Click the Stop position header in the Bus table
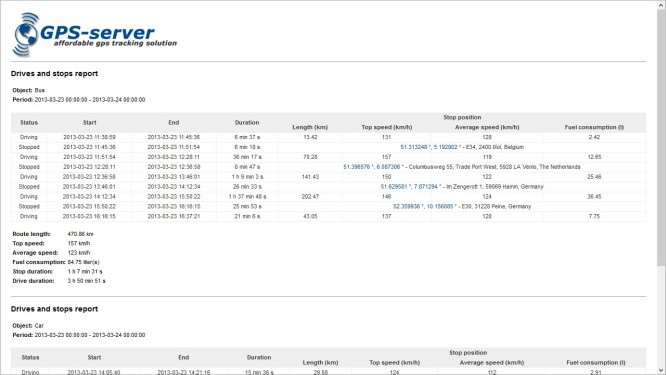This screenshot has height=375, width=666. (x=463, y=117)
